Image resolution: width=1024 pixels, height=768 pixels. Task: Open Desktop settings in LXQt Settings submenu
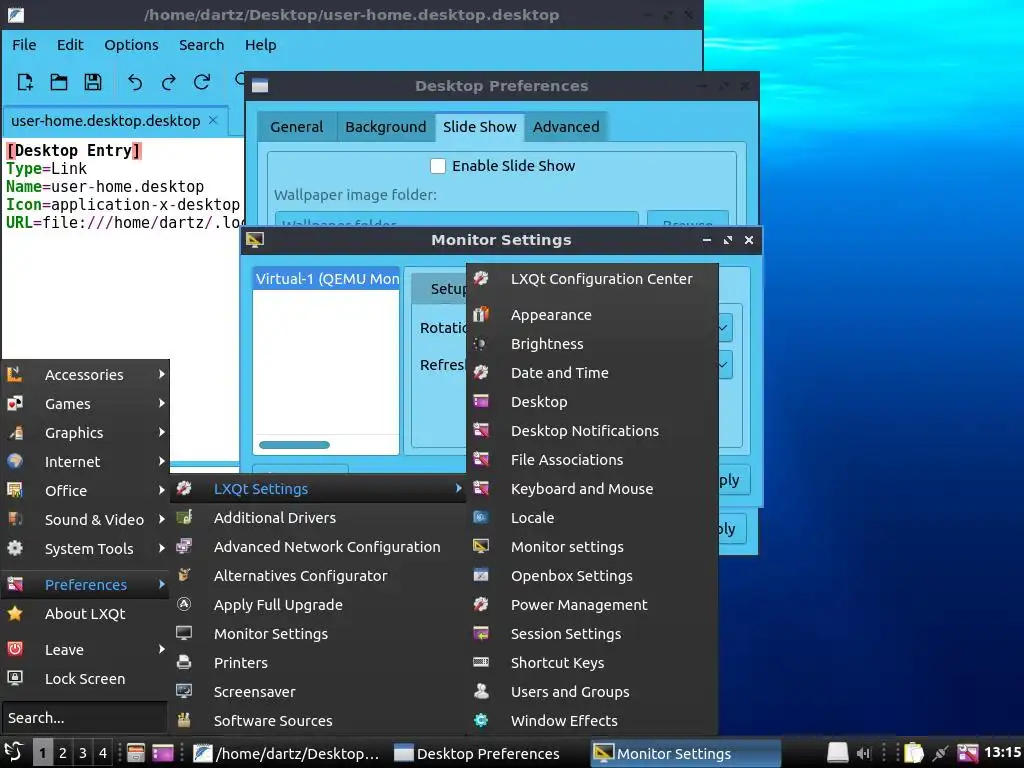click(x=592, y=402)
